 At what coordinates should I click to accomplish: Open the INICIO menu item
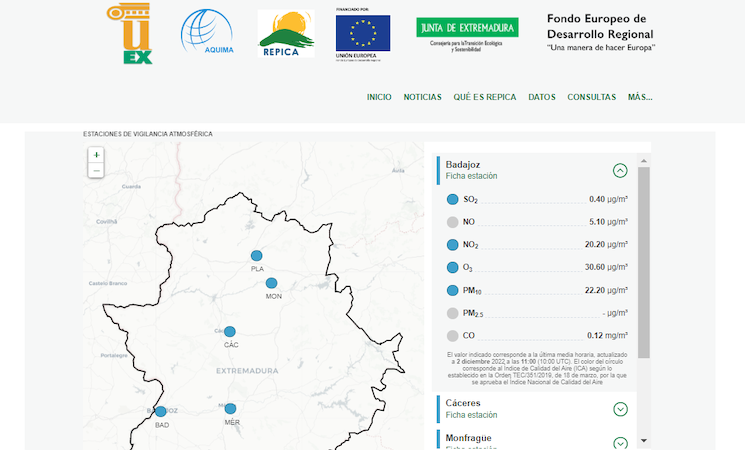point(379,97)
